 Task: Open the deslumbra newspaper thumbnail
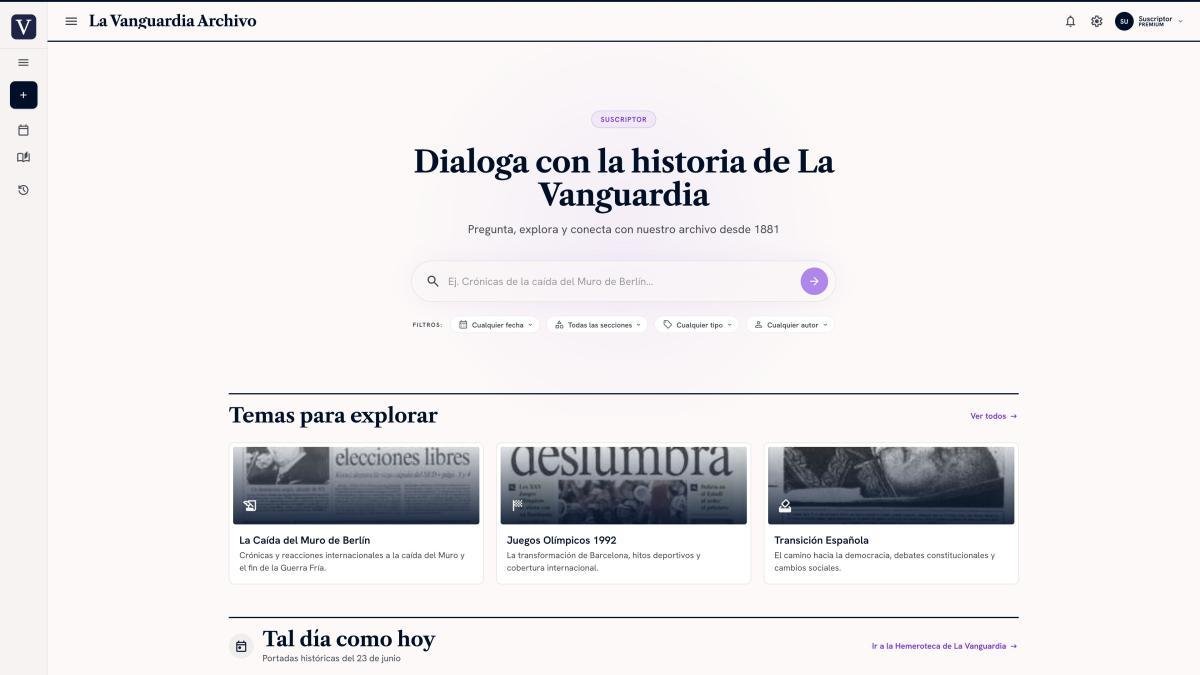coord(624,485)
